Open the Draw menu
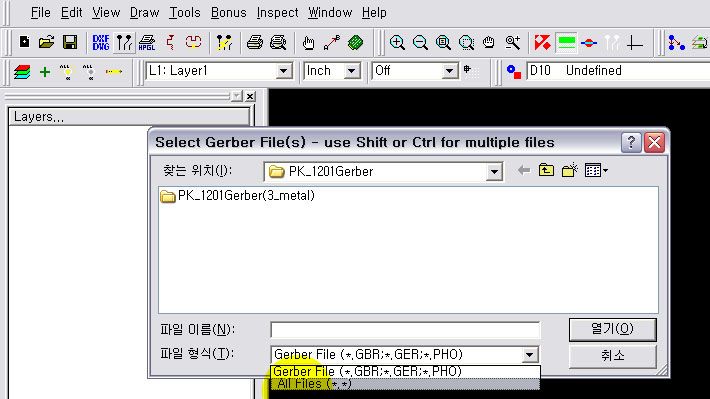Viewport: 710px width, 399px height. coord(144,13)
